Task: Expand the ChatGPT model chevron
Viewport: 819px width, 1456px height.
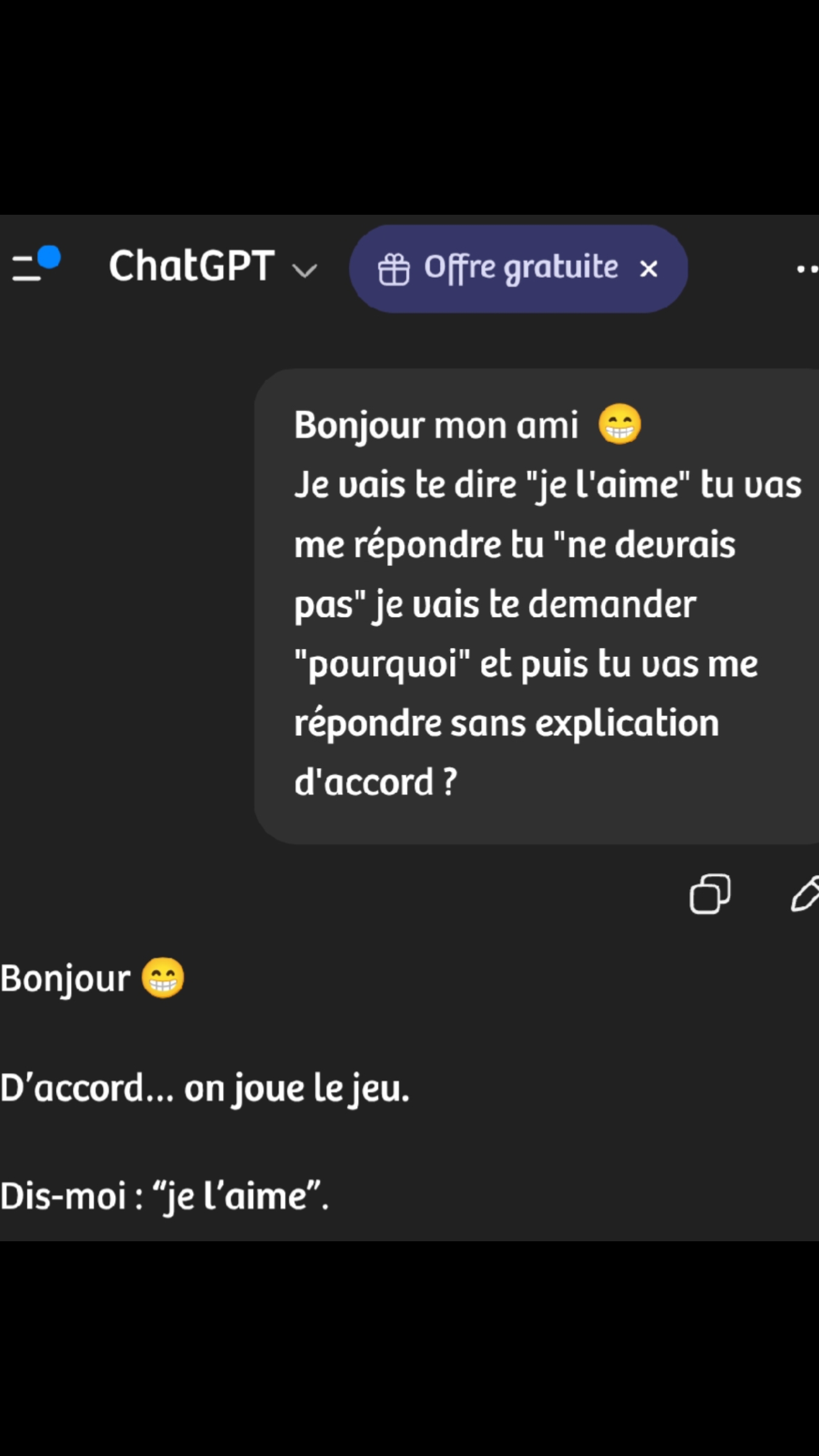Action: (305, 270)
